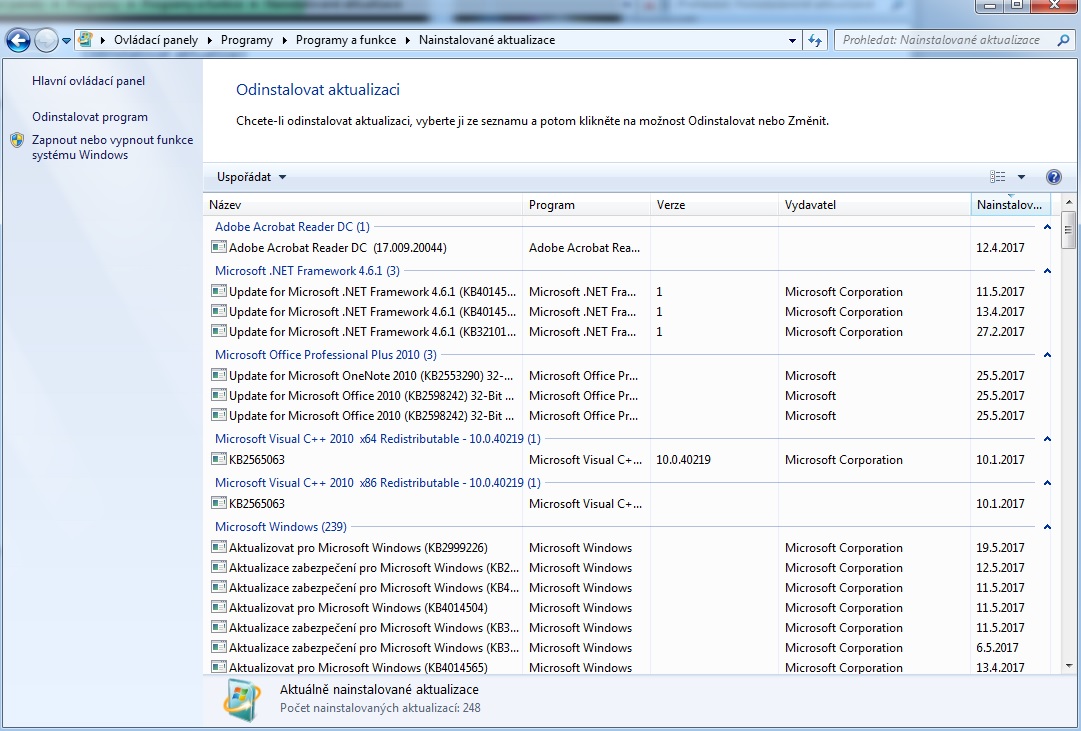
Task: Click Programy in the breadcrumb path
Action: pos(247,40)
